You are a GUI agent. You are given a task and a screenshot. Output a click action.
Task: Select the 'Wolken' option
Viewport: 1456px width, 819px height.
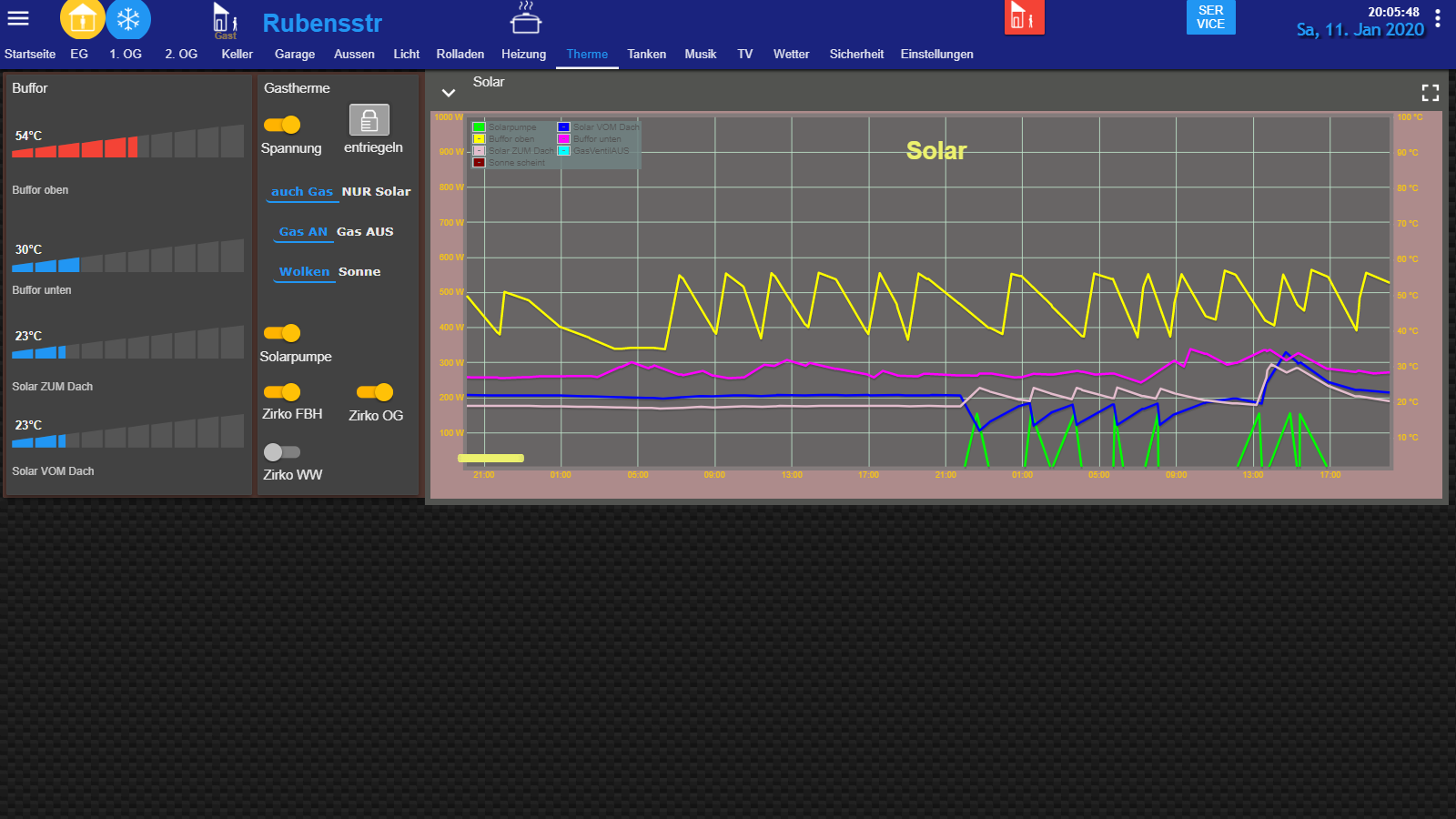304,272
